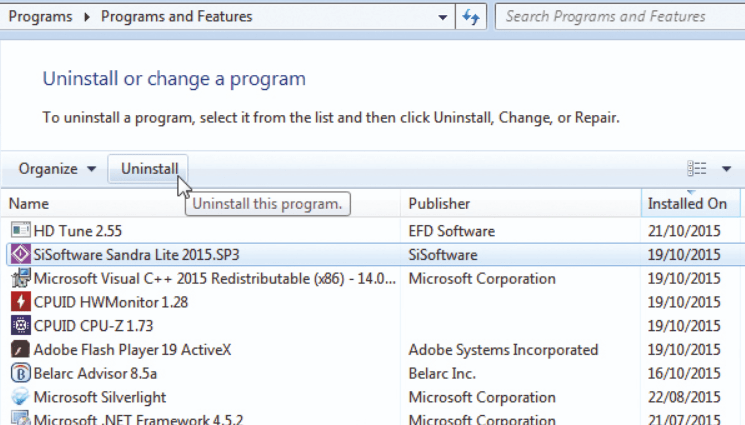This screenshot has width=745, height=425.
Task: Click the Belarc Advisor 8.5a icon
Action: pyautogui.click(x=20, y=373)
